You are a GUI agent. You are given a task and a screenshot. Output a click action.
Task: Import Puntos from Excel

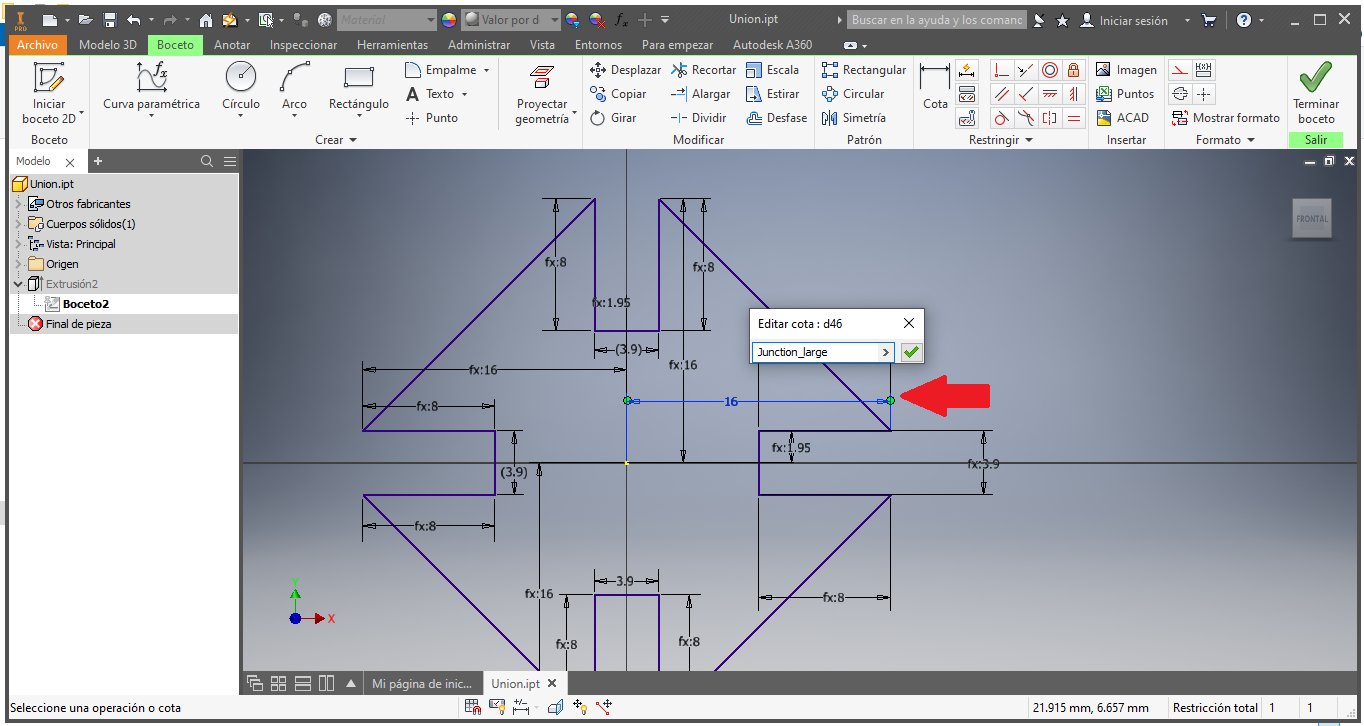click(1125, 94)
